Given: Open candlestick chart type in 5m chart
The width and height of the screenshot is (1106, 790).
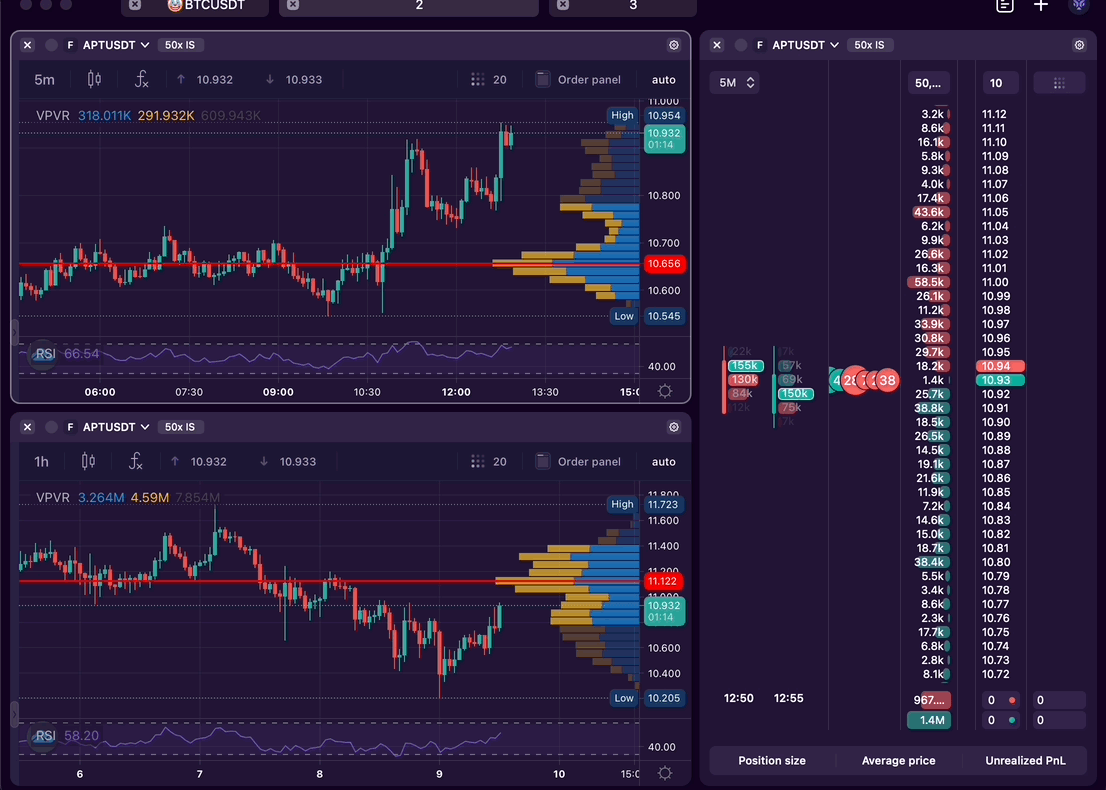Looking at the screenshot, I should [94, 79].
